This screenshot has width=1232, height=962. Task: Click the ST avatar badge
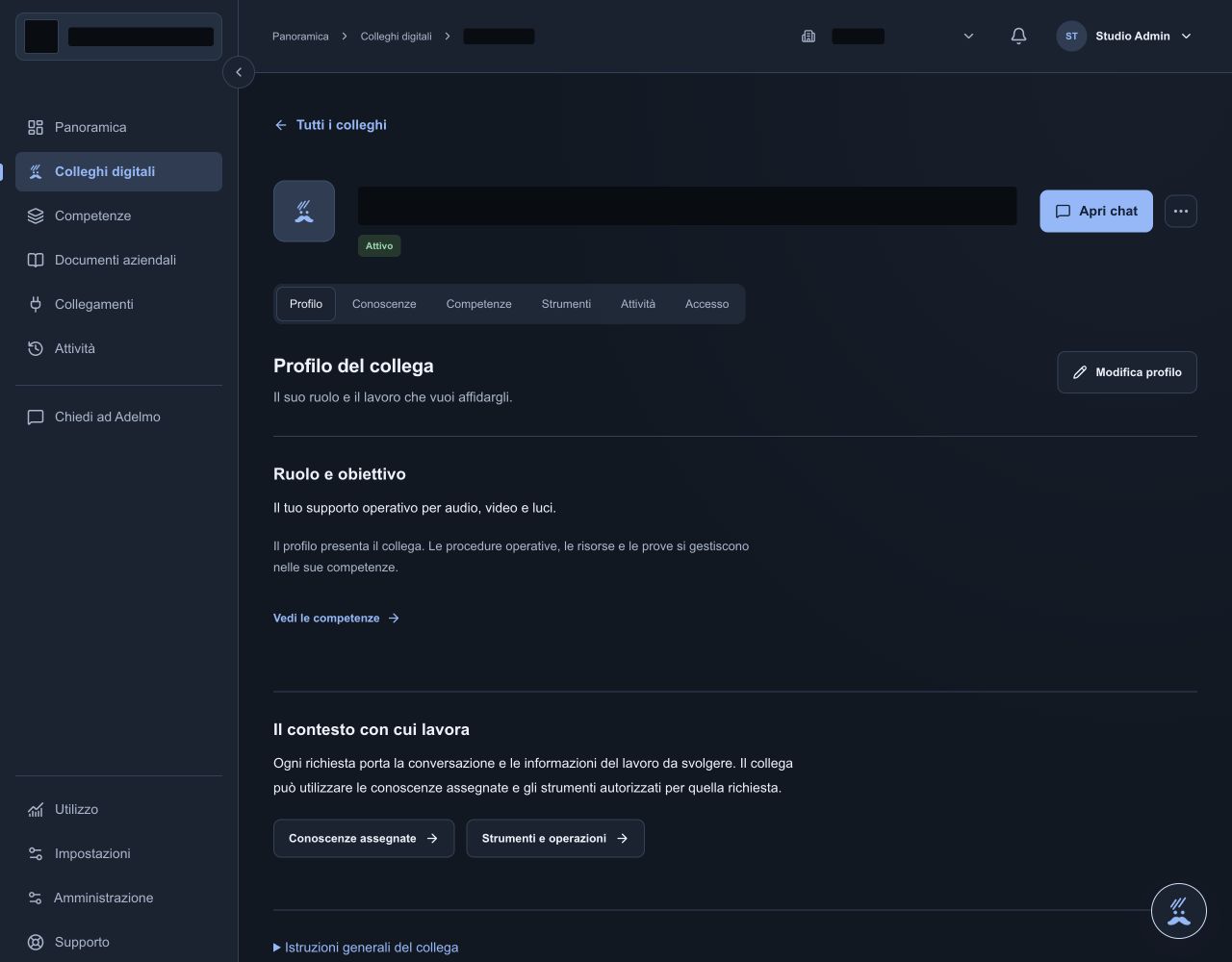[x=1071, y=36]
